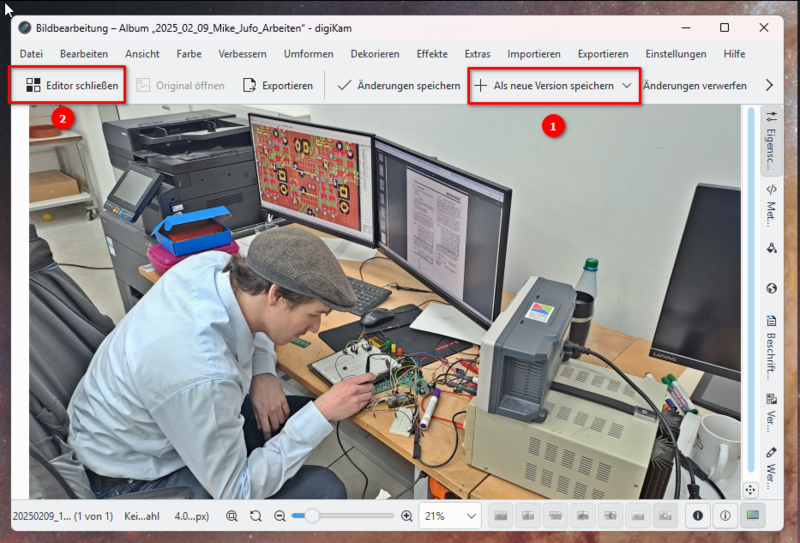Screen dimensions: 800x543
Task: Open the map sidebar tab with globe icon
Action: click(771, 288)
